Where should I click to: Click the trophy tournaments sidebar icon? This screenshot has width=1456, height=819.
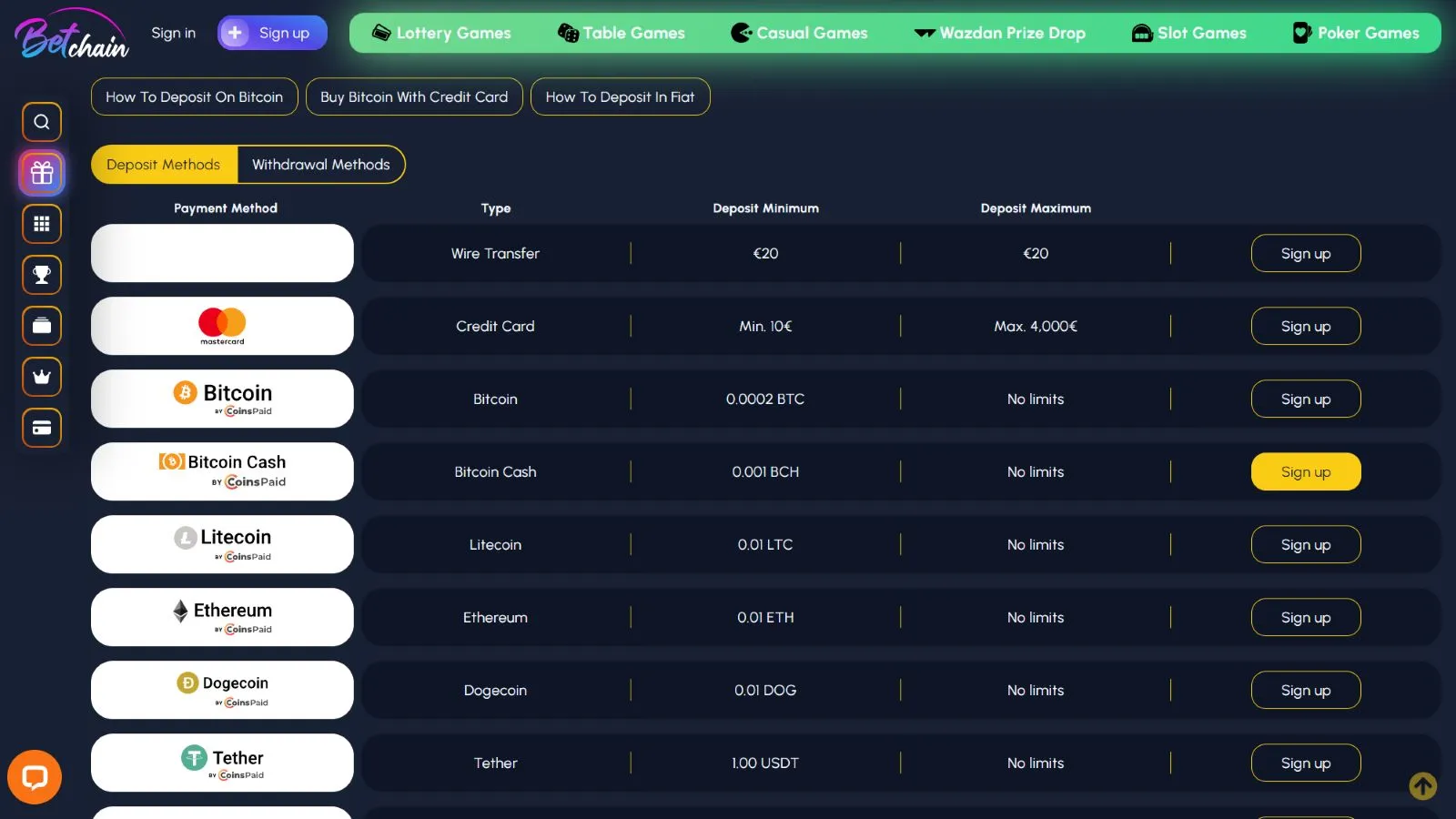coord(42,275)
